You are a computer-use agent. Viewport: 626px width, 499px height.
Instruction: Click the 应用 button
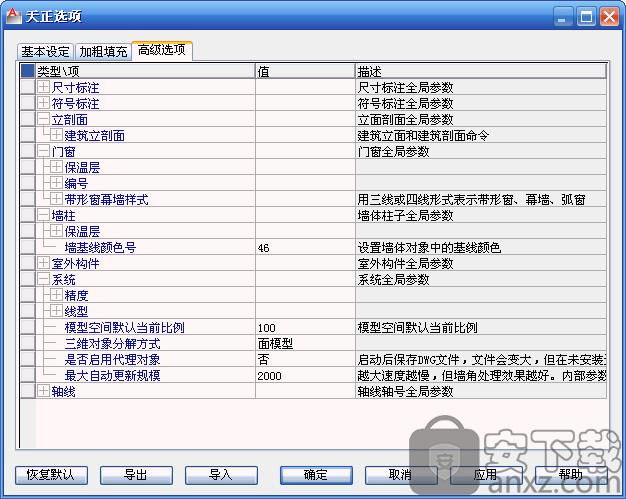(486, 475)
